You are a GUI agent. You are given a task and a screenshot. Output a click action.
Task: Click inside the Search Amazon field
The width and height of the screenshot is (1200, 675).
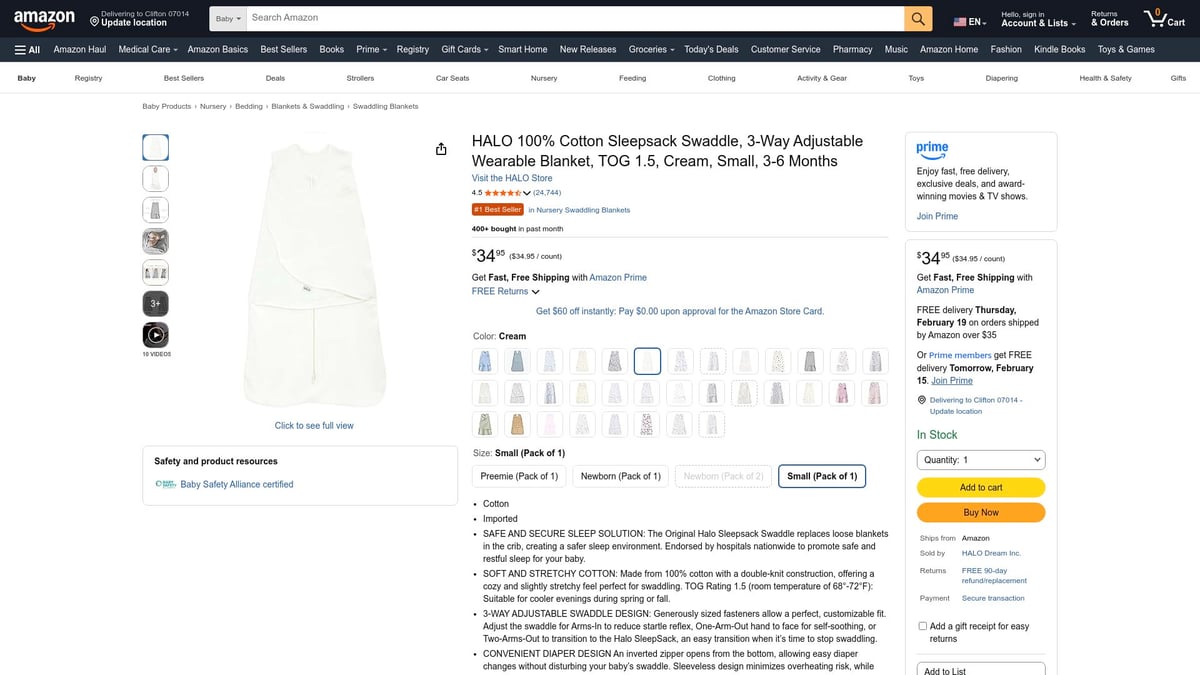575,18
